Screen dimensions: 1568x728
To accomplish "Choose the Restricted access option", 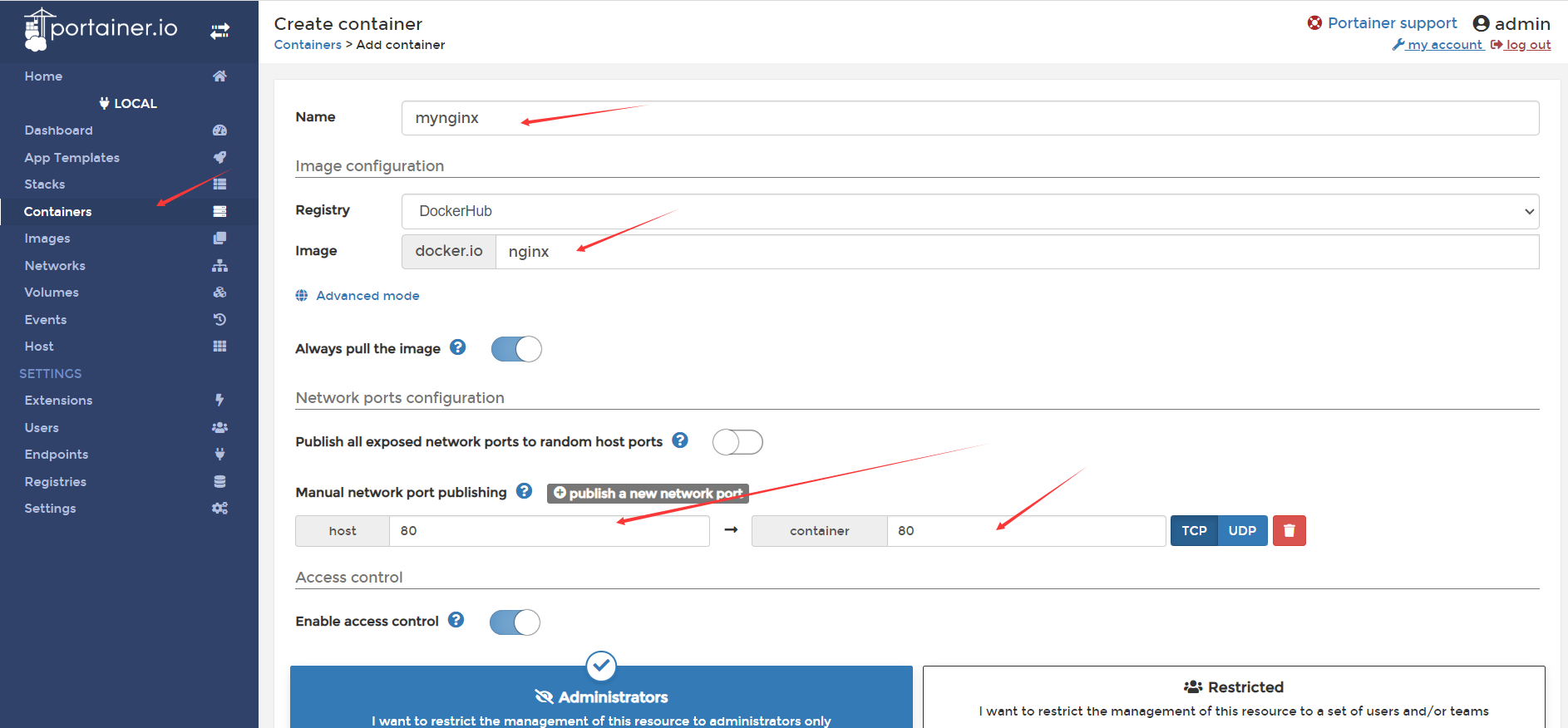I will click(x=1234, y=697).
